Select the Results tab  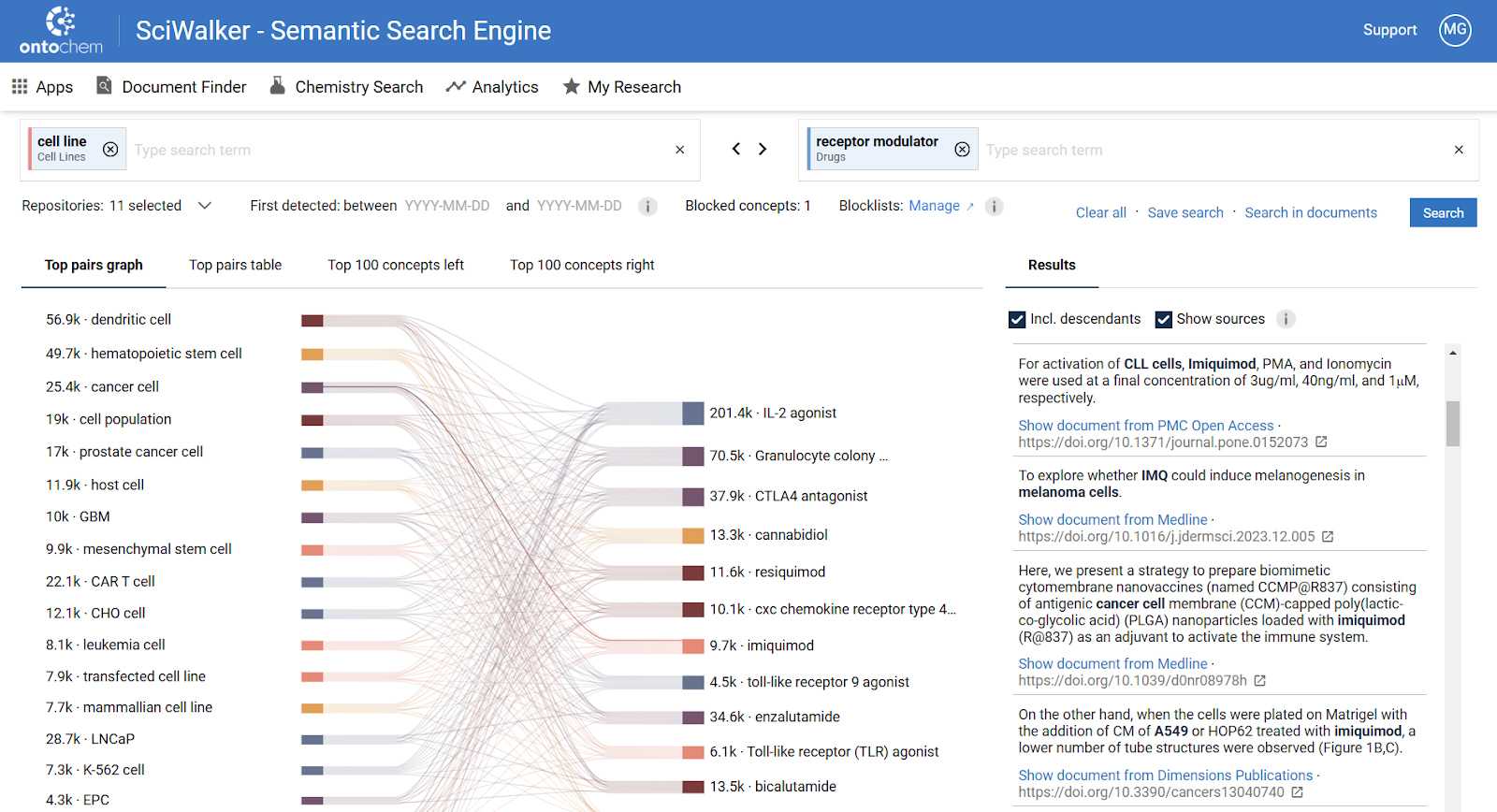coord(1052,266)
